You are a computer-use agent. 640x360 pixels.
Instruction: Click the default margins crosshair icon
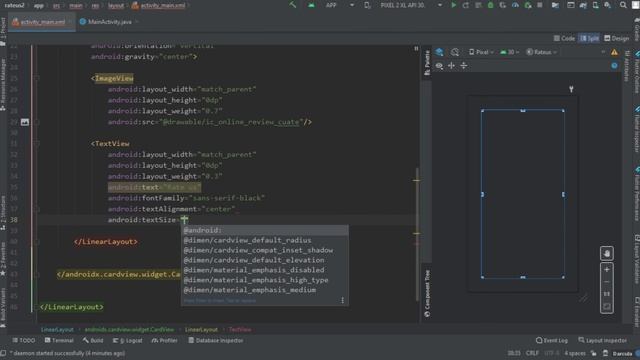[451, 66]
